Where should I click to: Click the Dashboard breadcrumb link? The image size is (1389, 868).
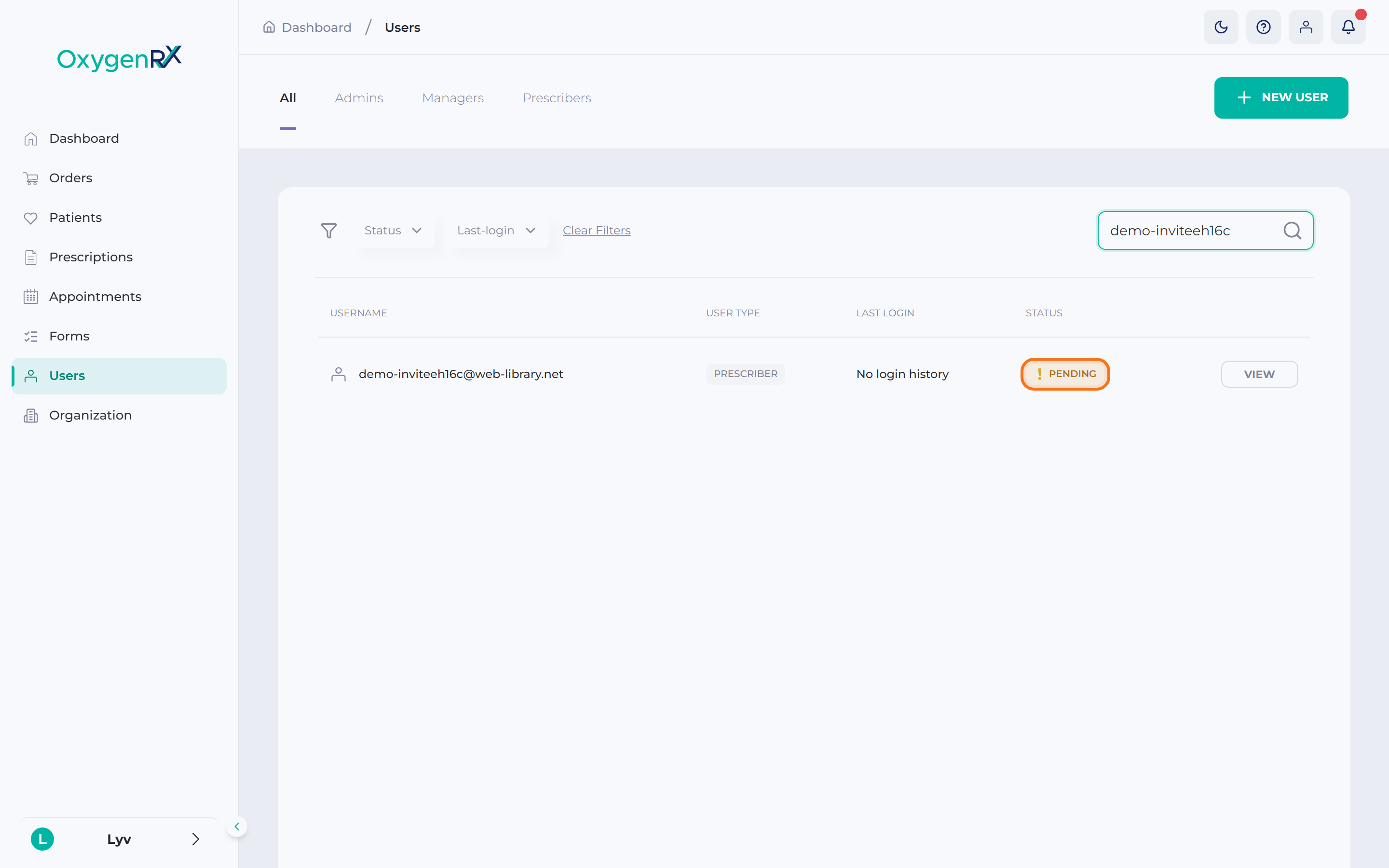click(316, 27)
